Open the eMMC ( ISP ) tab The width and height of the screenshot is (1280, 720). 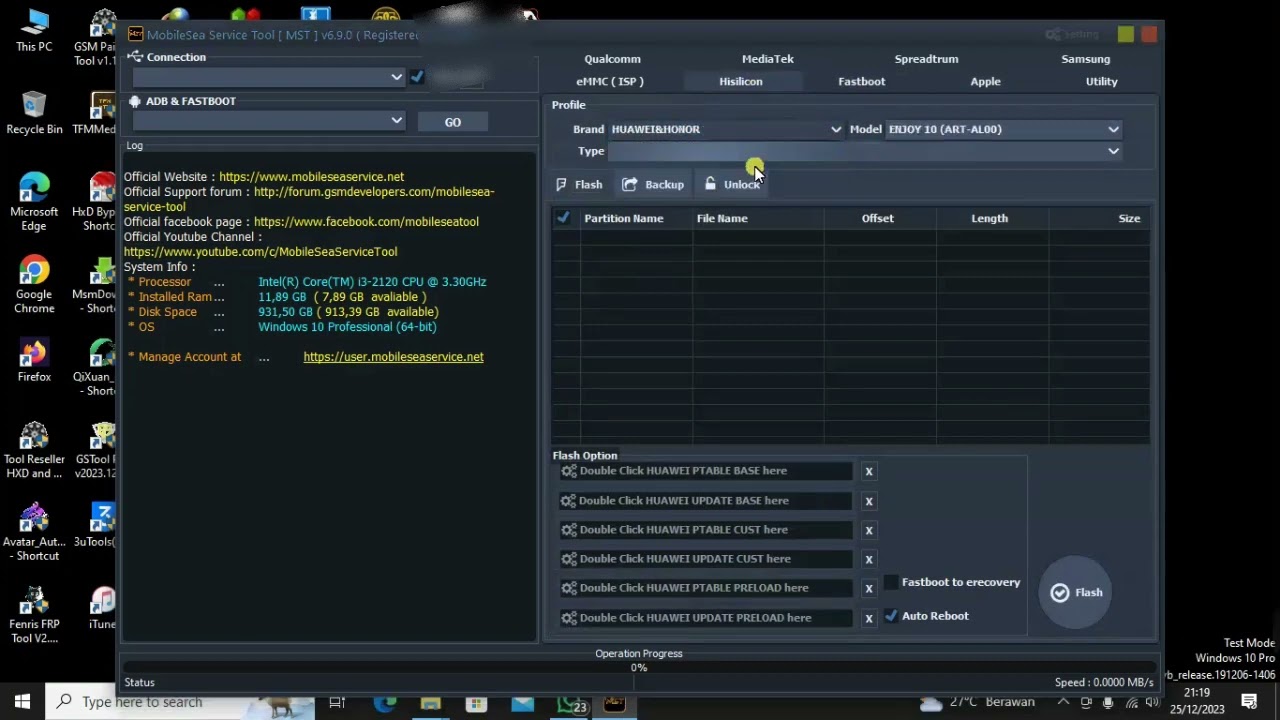click(x=610, y=81)
